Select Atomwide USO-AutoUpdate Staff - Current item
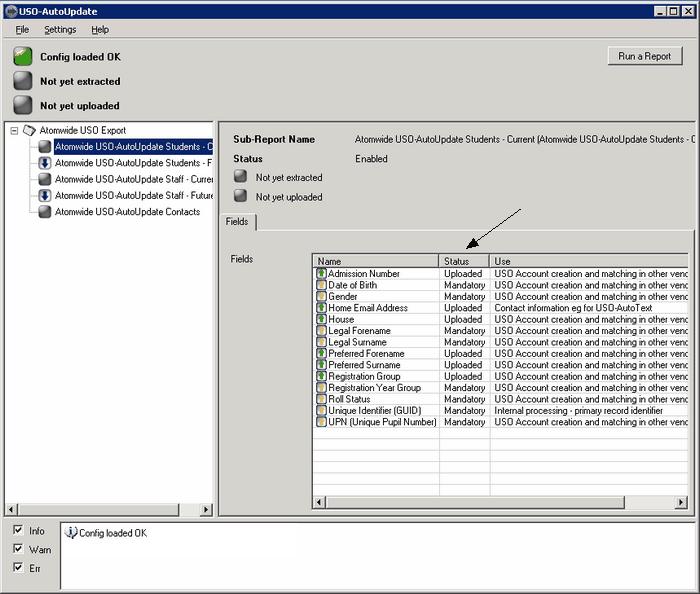 tap(133, 179)
